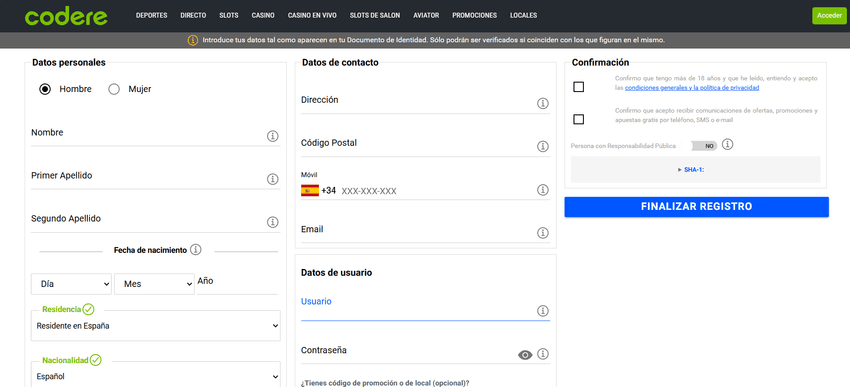Viewport: 850px width, 387px height.
Task: Check the over-18 terms acceptance checkbox
Action: click(x=578, y=87)
